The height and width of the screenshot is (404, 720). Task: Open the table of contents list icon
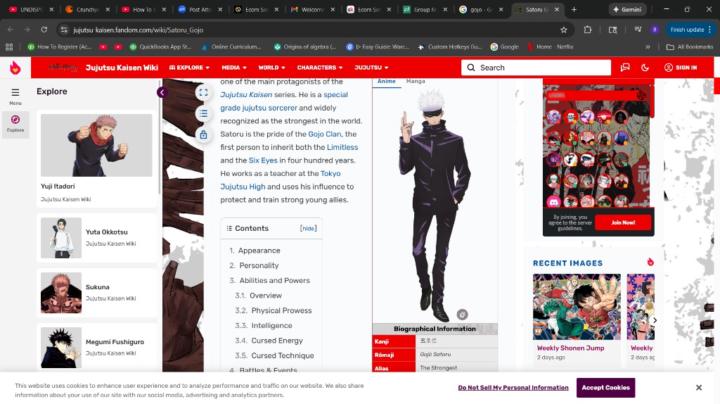[x=203, y=114]
